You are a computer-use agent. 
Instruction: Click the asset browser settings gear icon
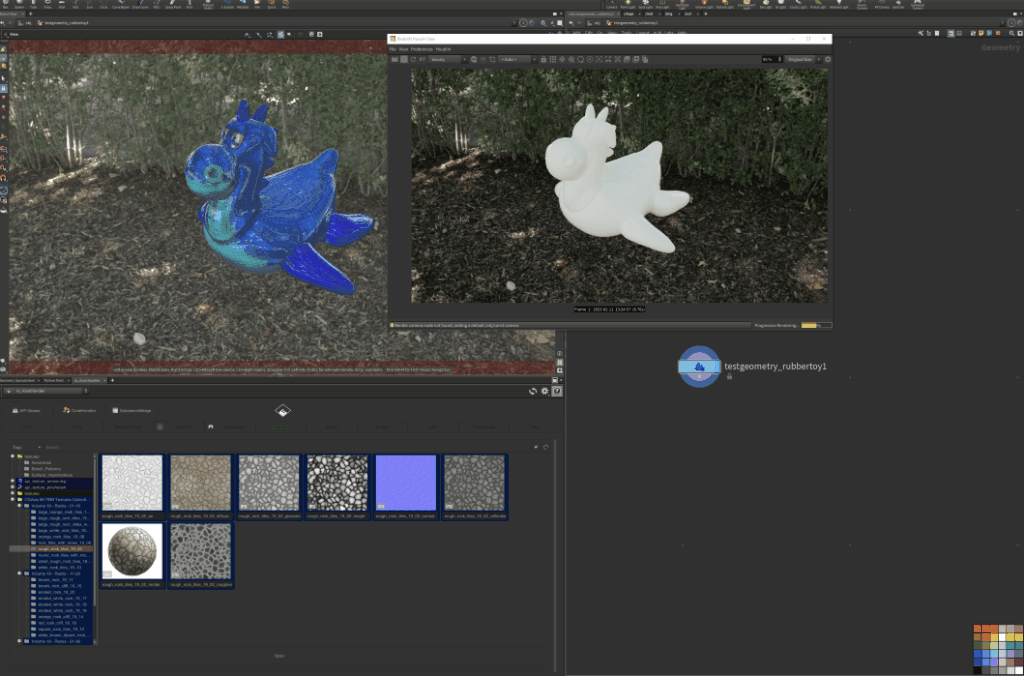tap(544, 391)
